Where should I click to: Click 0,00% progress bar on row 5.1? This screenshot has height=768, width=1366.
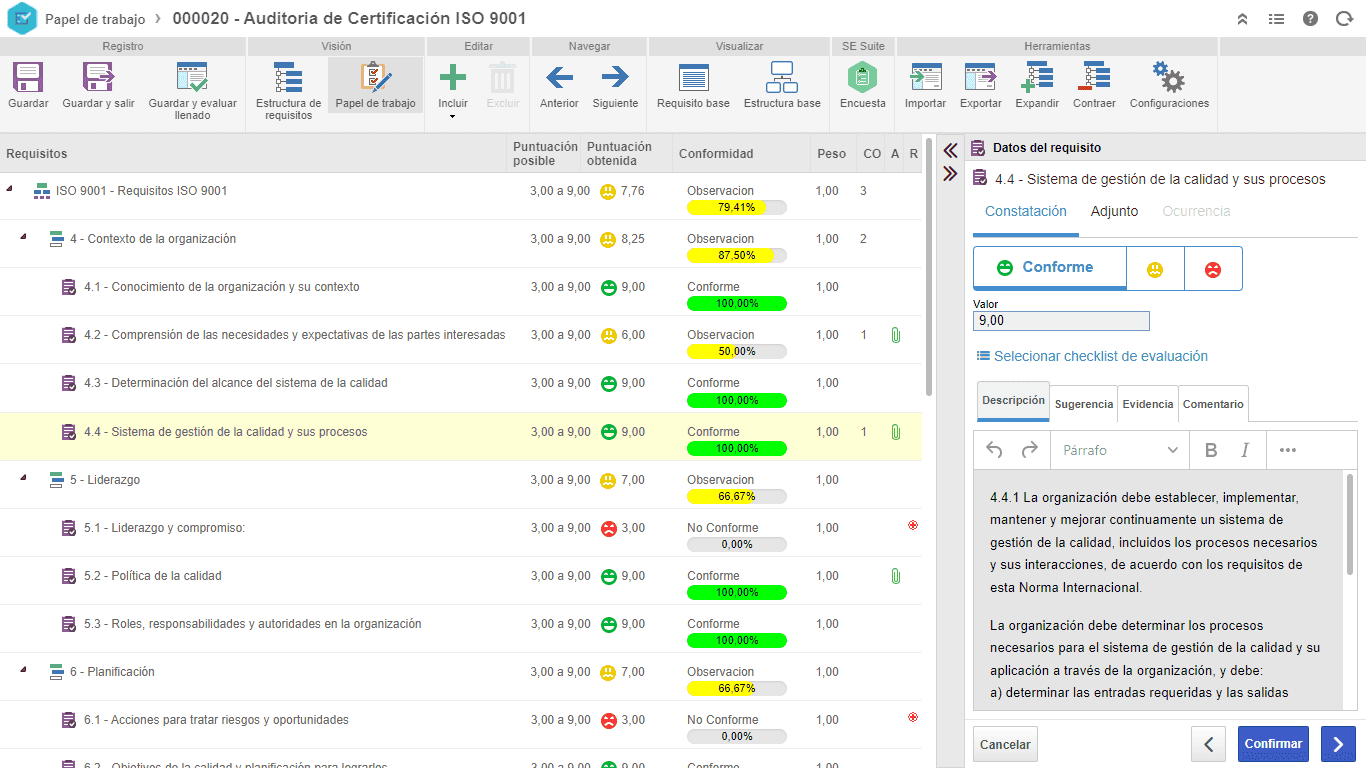point(737,544)
